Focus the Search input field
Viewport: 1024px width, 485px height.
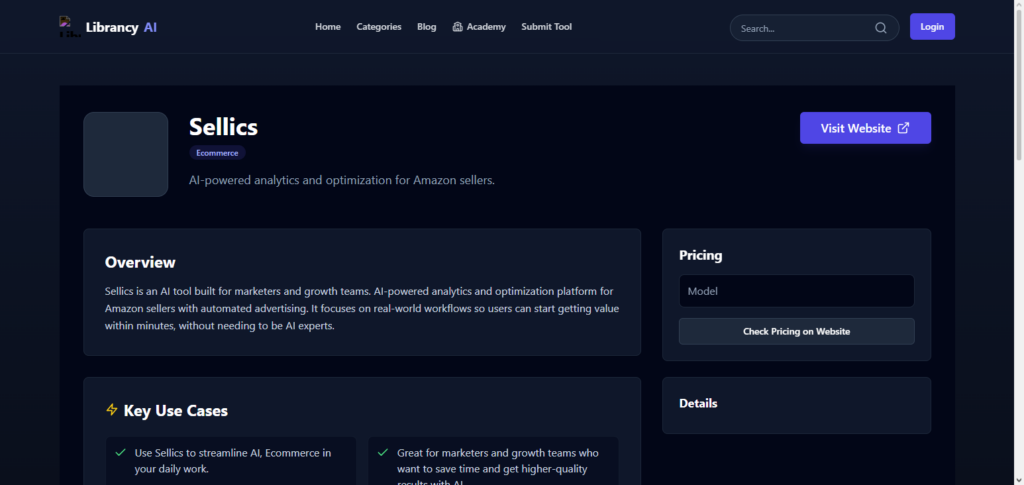coord(814,28)
